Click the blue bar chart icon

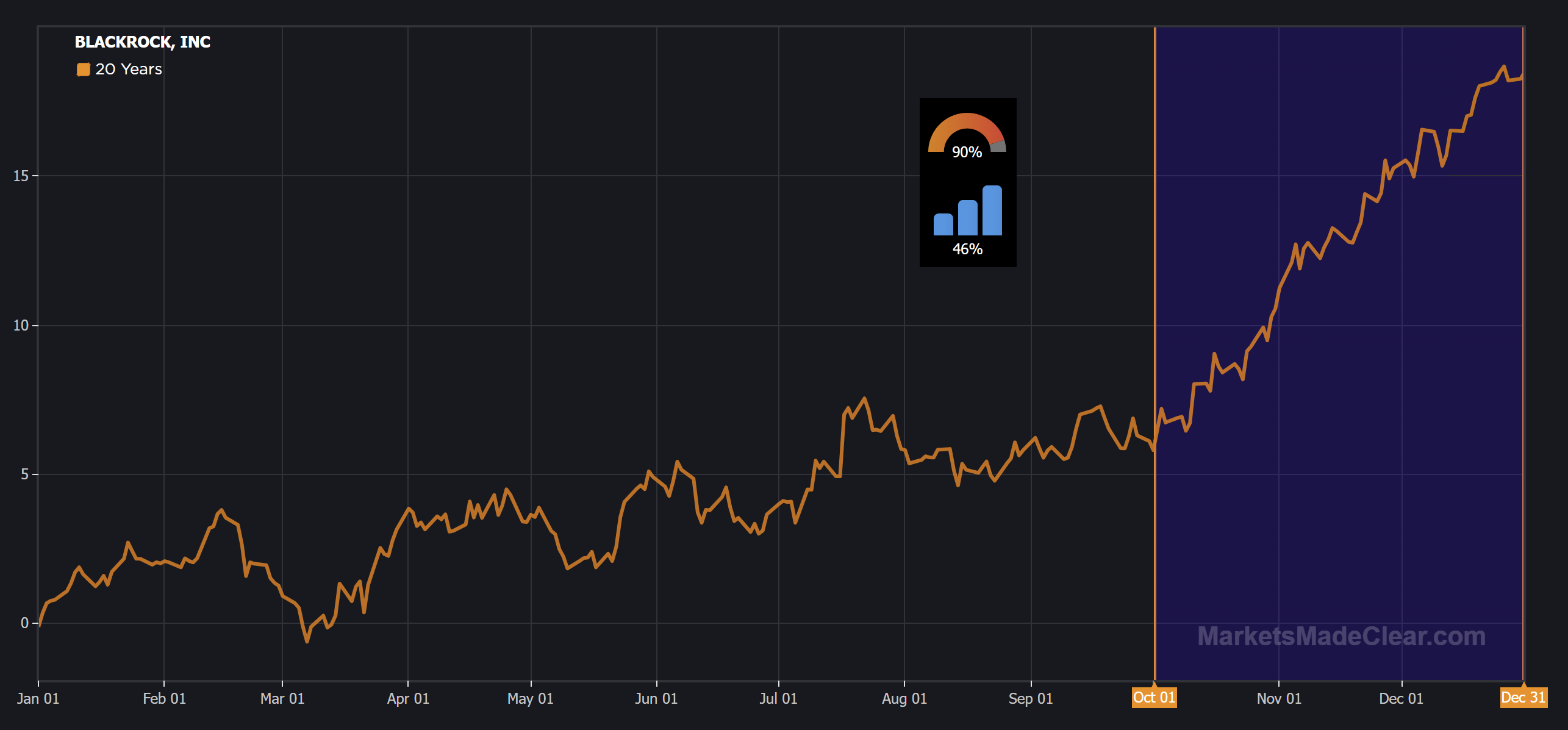[968, 210]
